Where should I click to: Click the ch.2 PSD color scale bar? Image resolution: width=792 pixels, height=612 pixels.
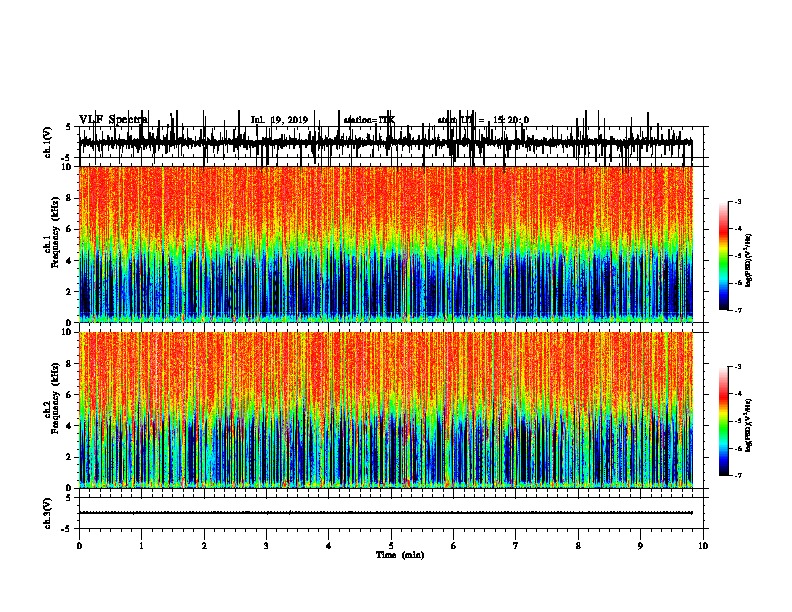(723, 421)
